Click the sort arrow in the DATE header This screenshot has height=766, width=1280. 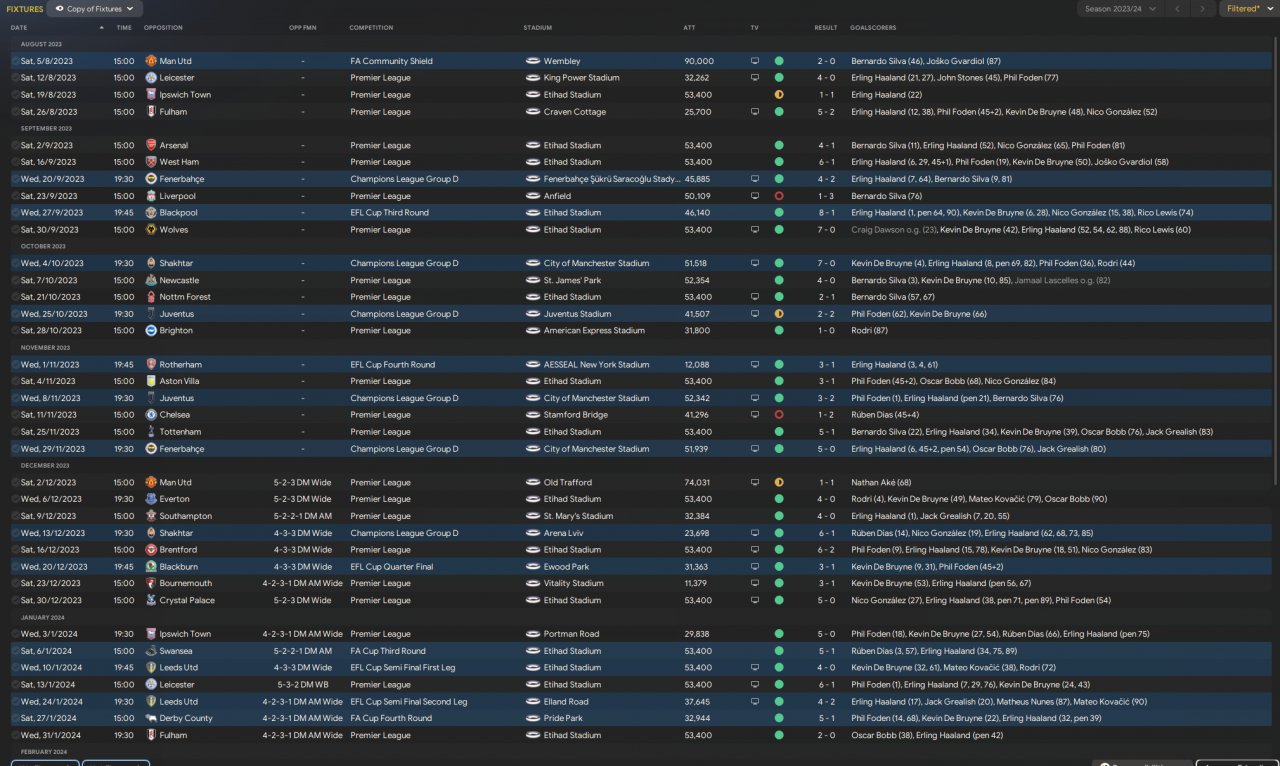point(102,28)
